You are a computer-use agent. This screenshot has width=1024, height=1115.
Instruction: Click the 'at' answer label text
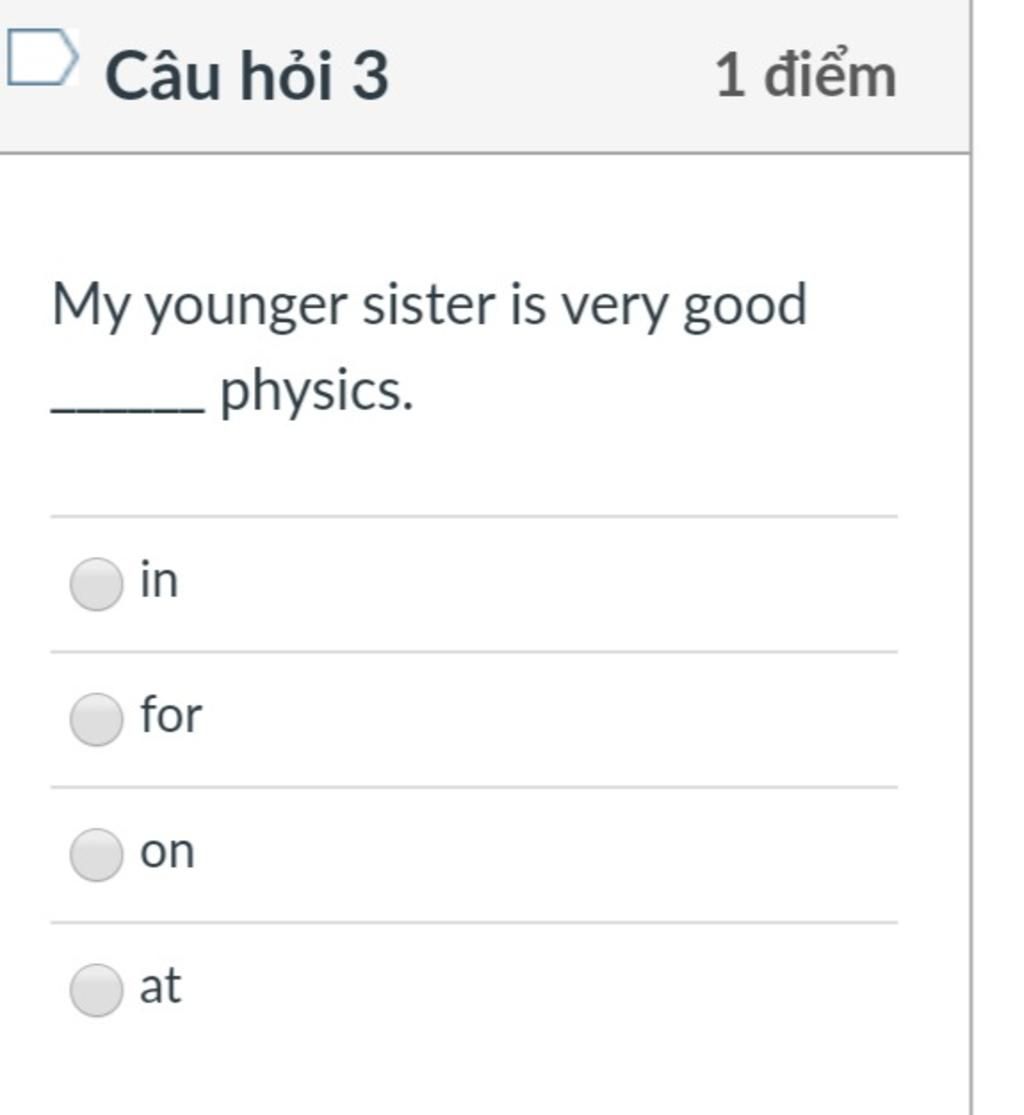click(161, 986)
